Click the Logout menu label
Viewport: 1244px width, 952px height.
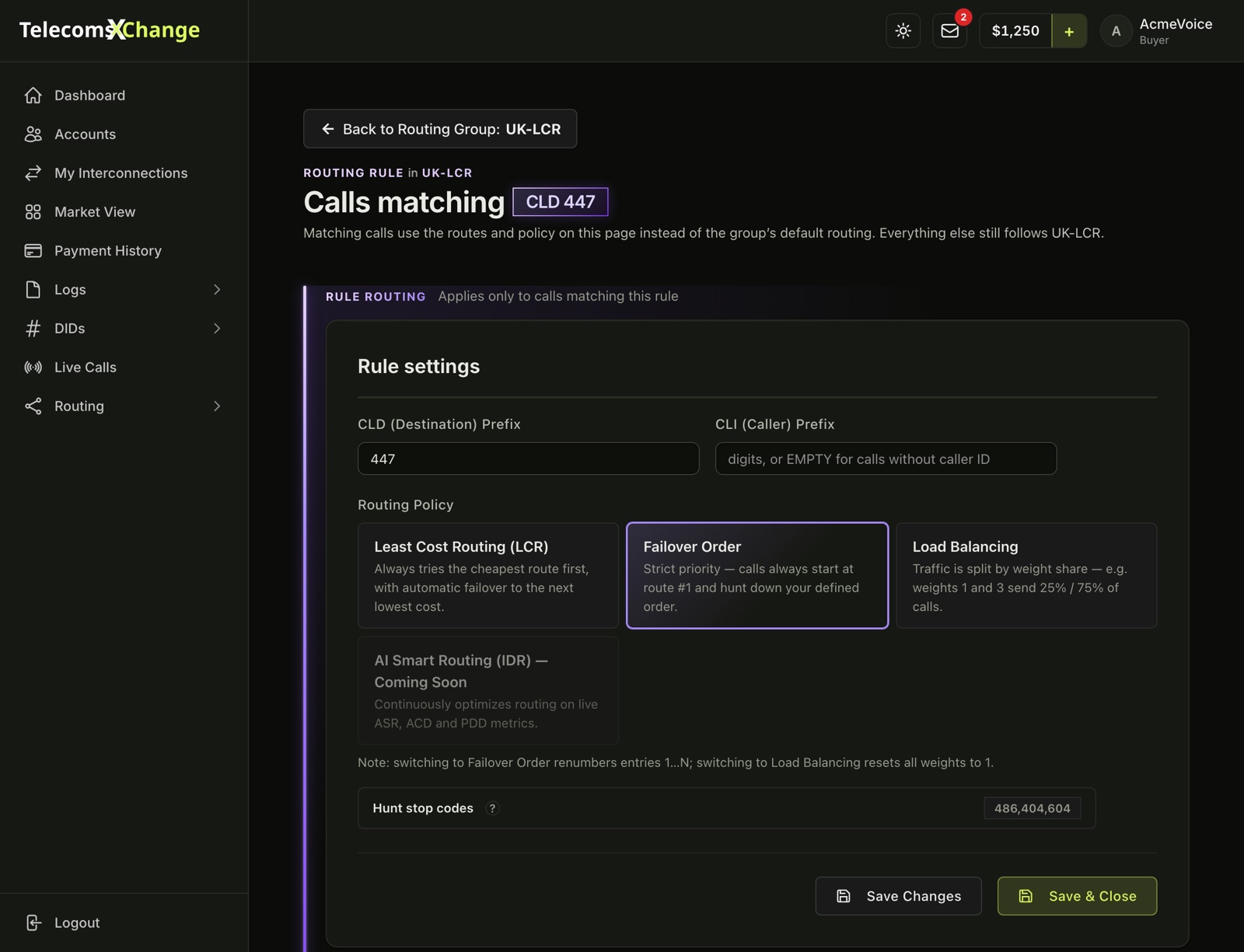point(77,922)
